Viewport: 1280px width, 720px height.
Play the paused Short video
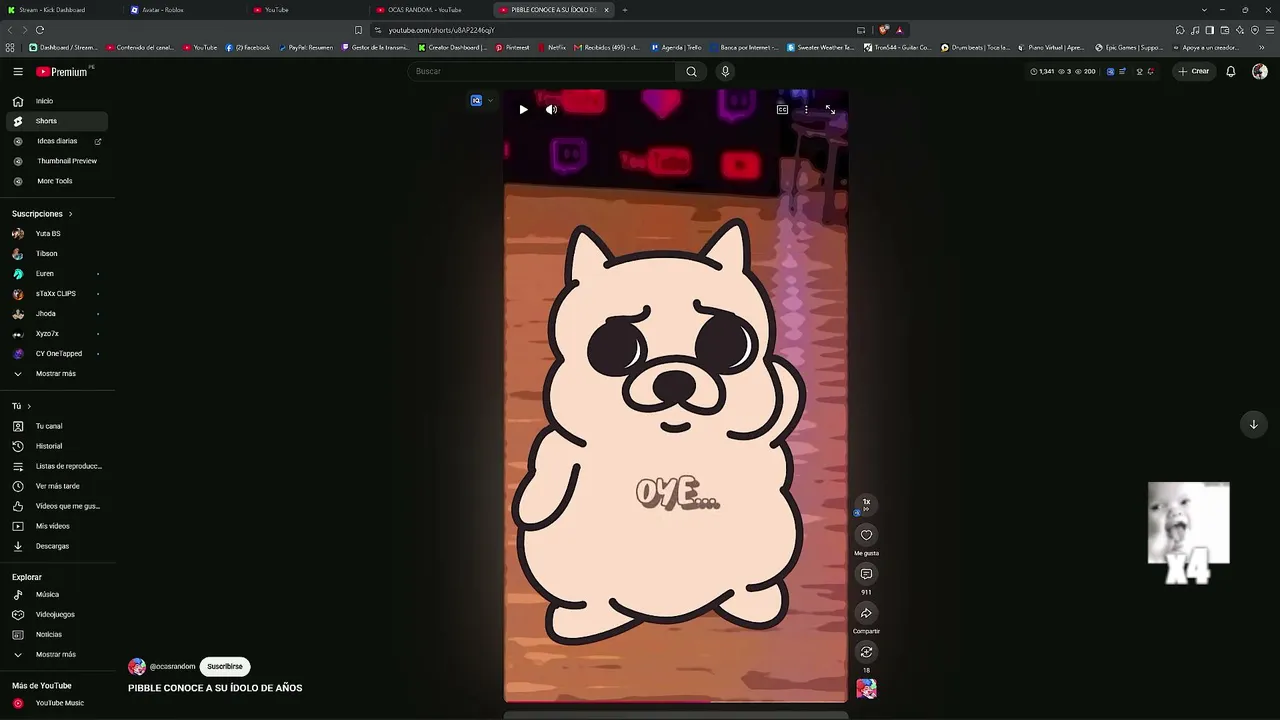(523, 110)
